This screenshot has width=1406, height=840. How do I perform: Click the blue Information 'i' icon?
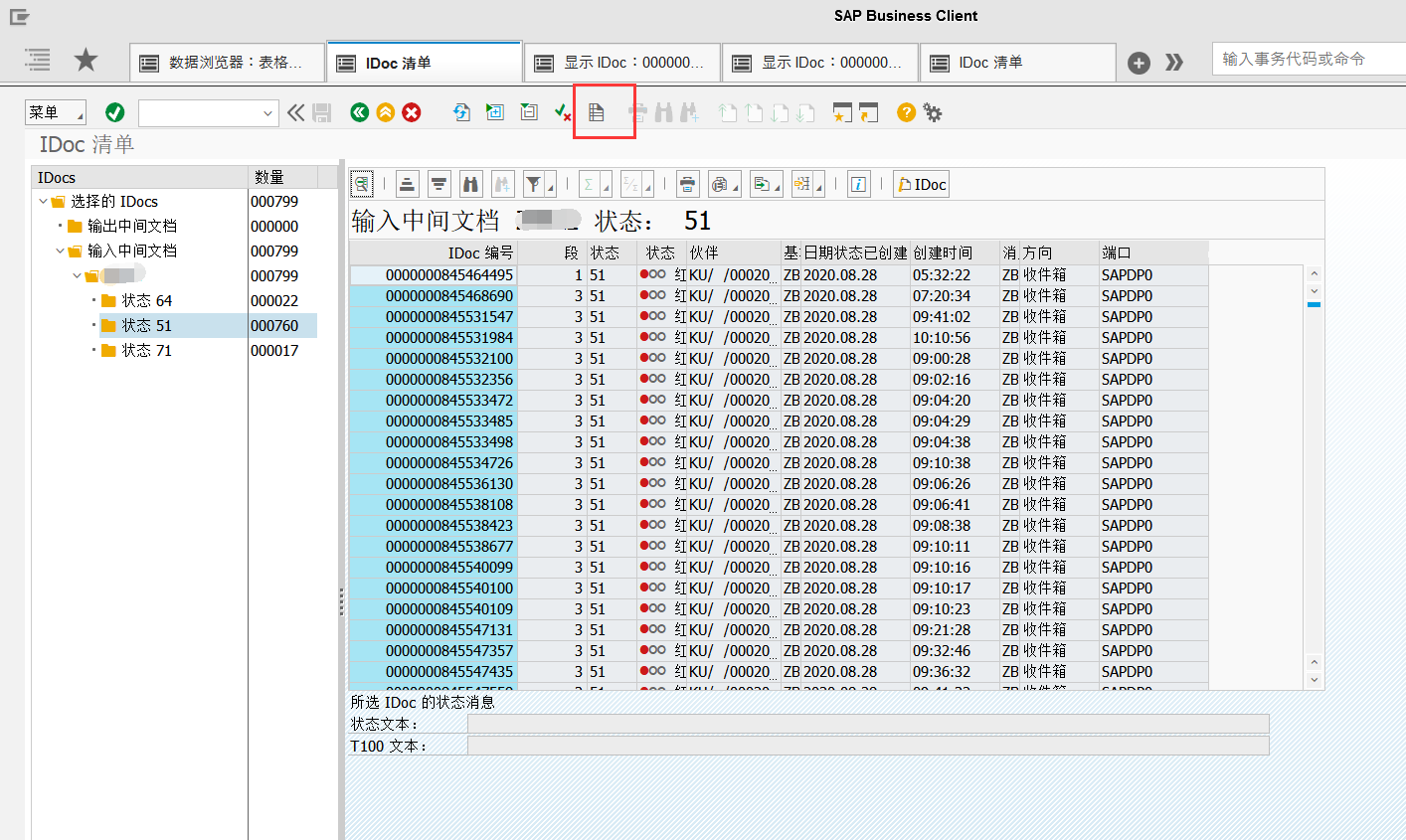pyautogui.click(x=859, y=184)
